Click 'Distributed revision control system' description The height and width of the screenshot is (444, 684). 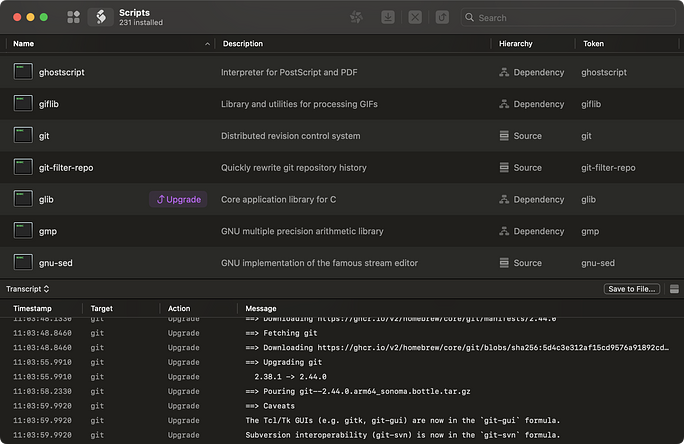291,136
